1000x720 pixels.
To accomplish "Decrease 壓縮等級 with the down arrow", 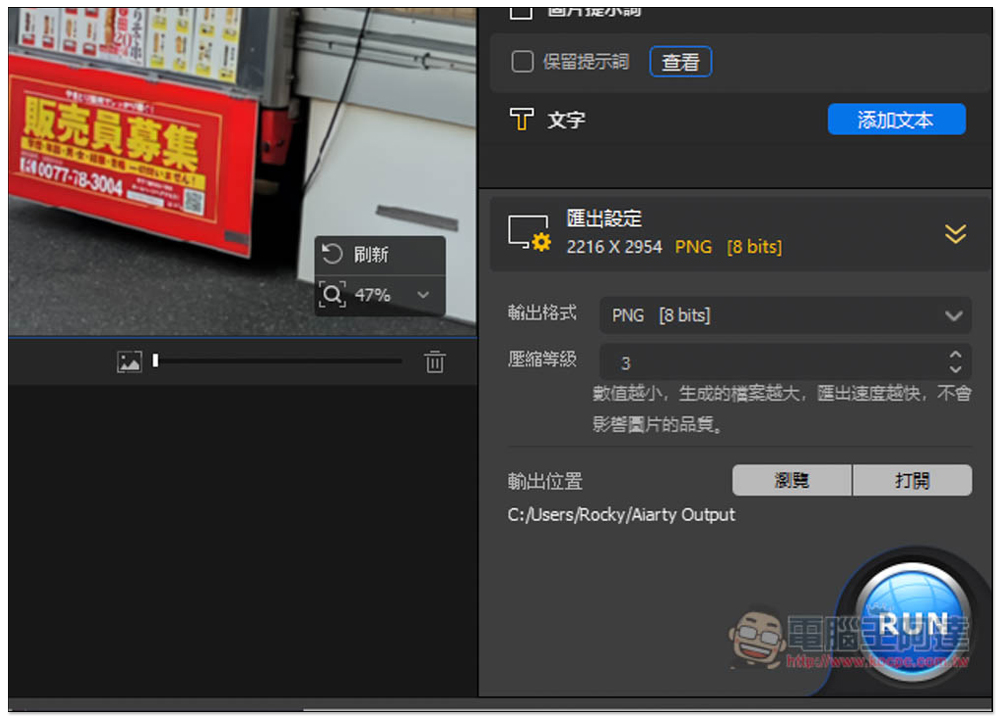I will click(x=955, y=369).
